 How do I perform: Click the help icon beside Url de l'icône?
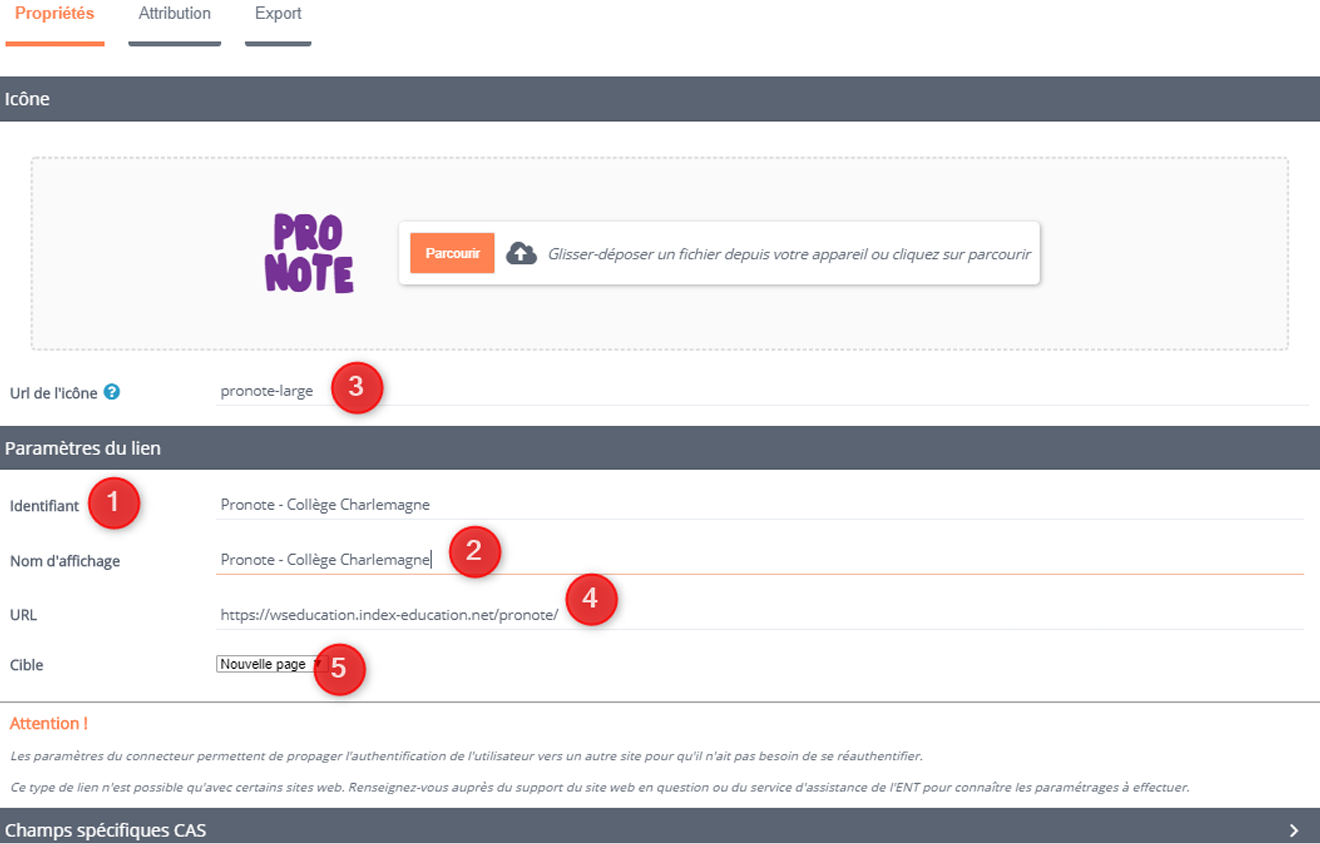click(112, 392)
